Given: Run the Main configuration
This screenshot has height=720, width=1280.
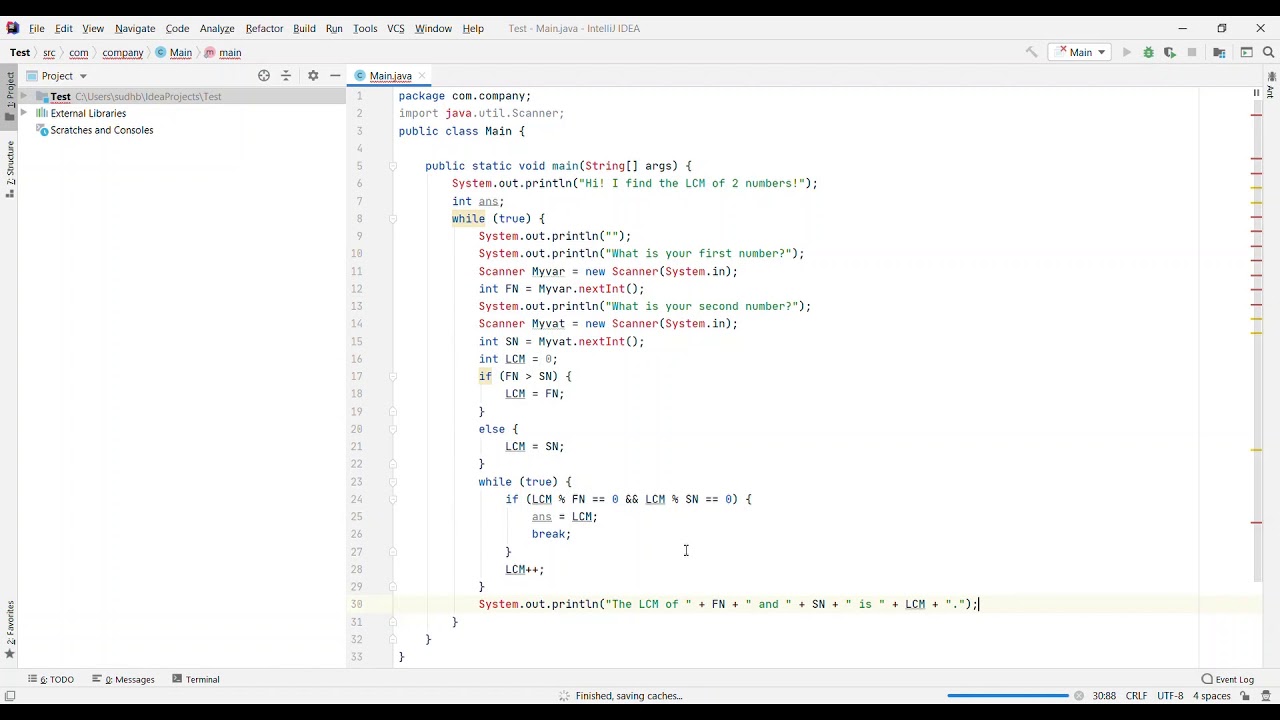Looking at the screenshot, I should pyautogui.click(x=1127, y=52).
